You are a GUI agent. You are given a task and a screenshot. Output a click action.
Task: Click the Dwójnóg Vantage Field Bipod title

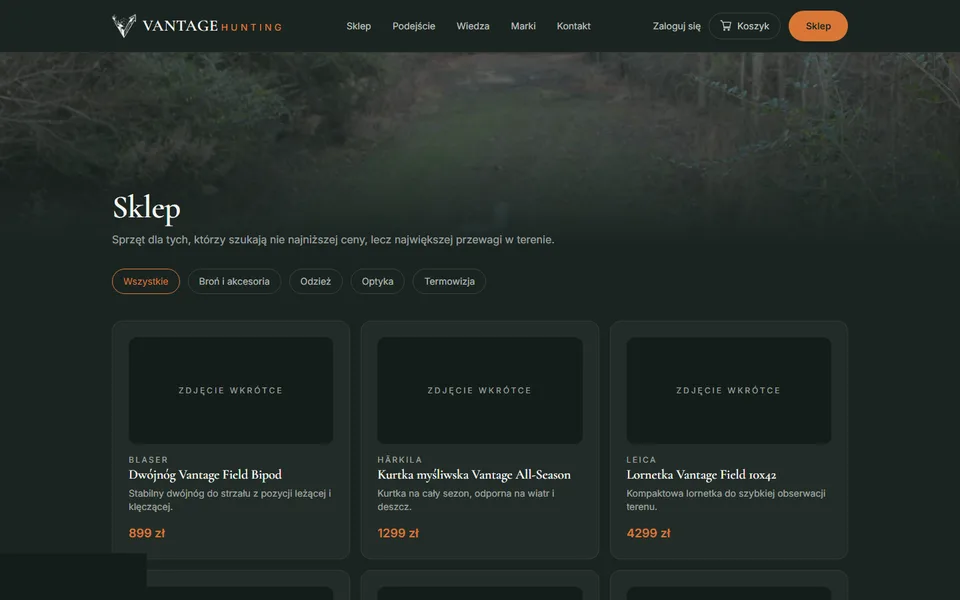[x=205, y=475]
